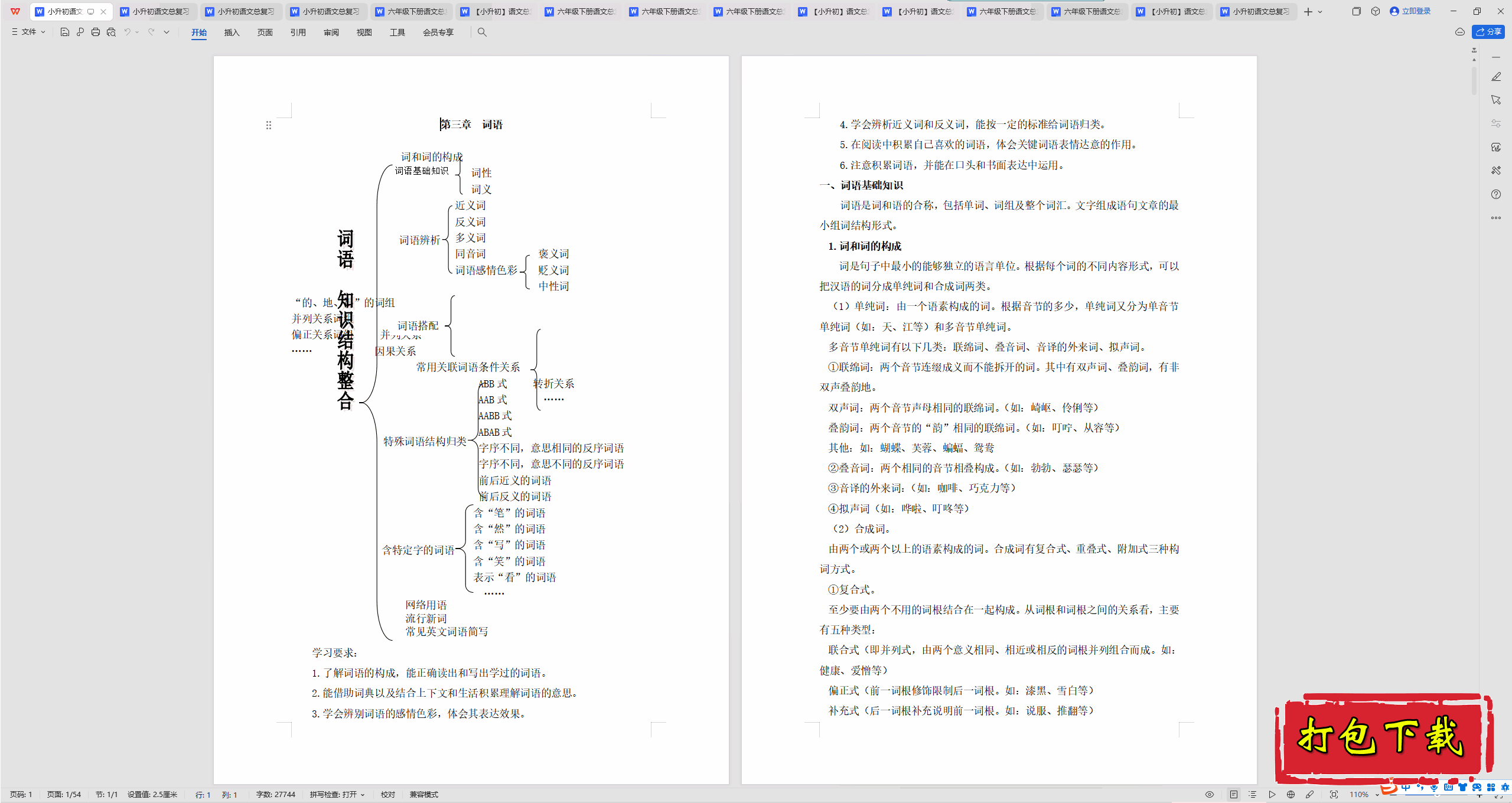Viewport: 1512px width, 803px height.
Task: Open the 工具 ribbon tab
Action: tap(397, 32)
